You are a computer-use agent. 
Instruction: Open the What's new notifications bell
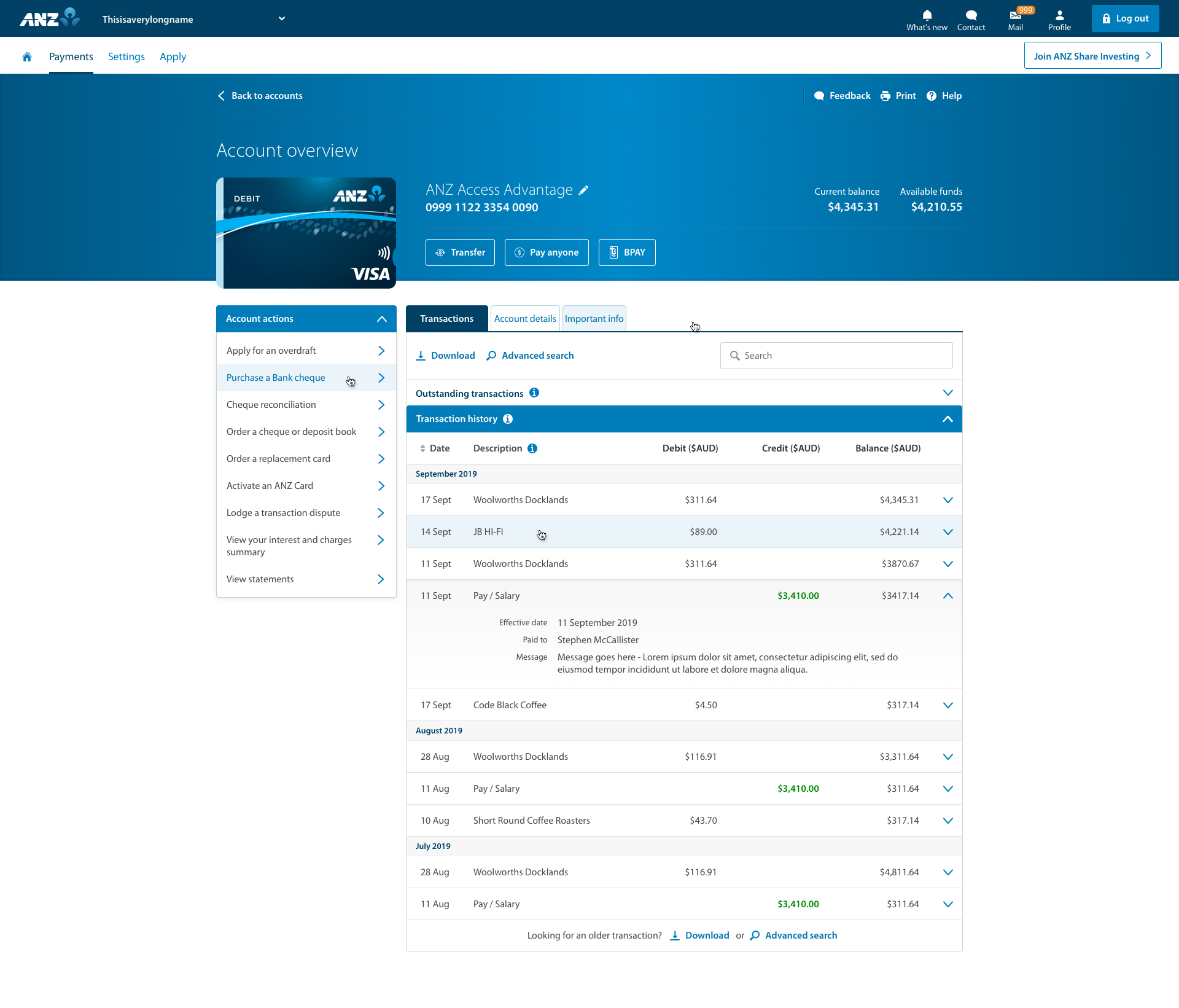927,15
